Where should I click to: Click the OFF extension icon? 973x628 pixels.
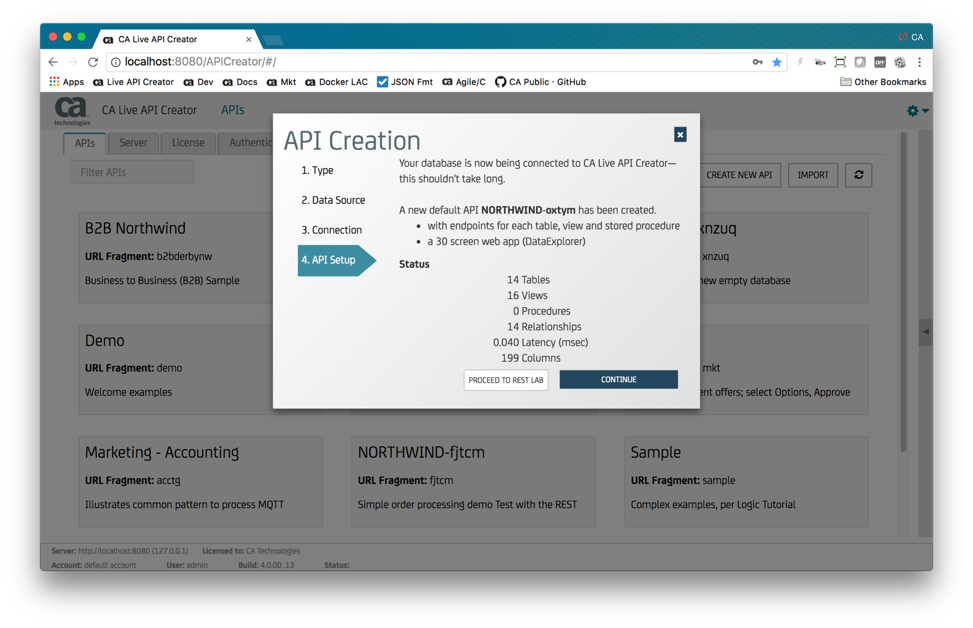(880, 62)
